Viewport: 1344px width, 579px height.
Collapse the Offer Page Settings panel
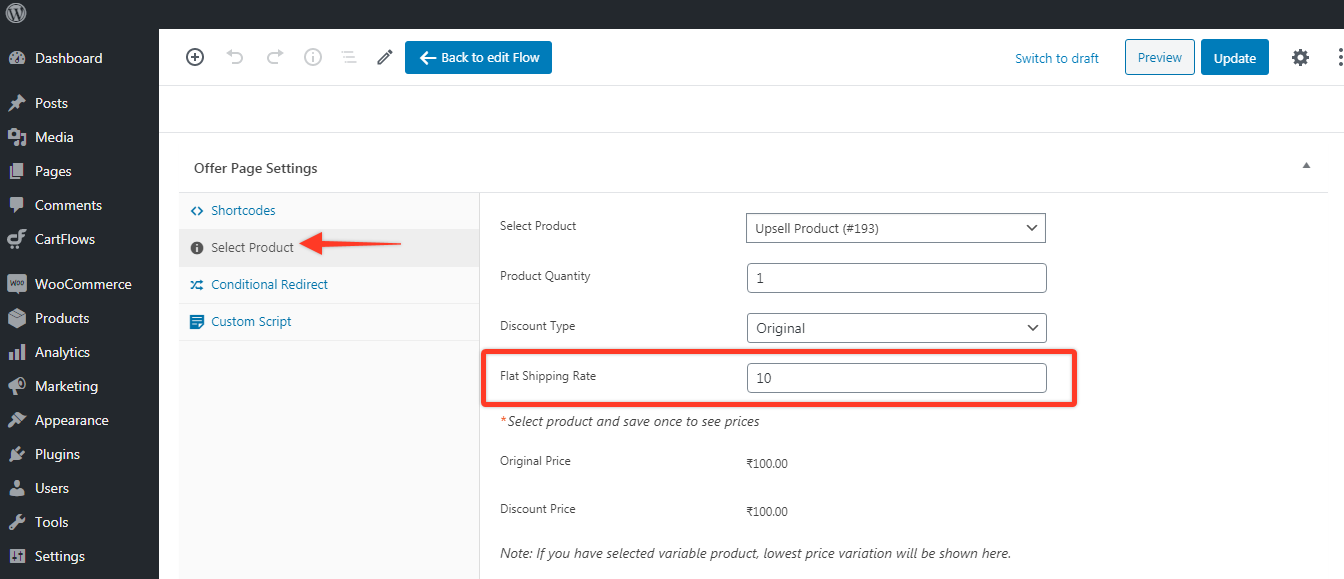tap(1306, 165)
